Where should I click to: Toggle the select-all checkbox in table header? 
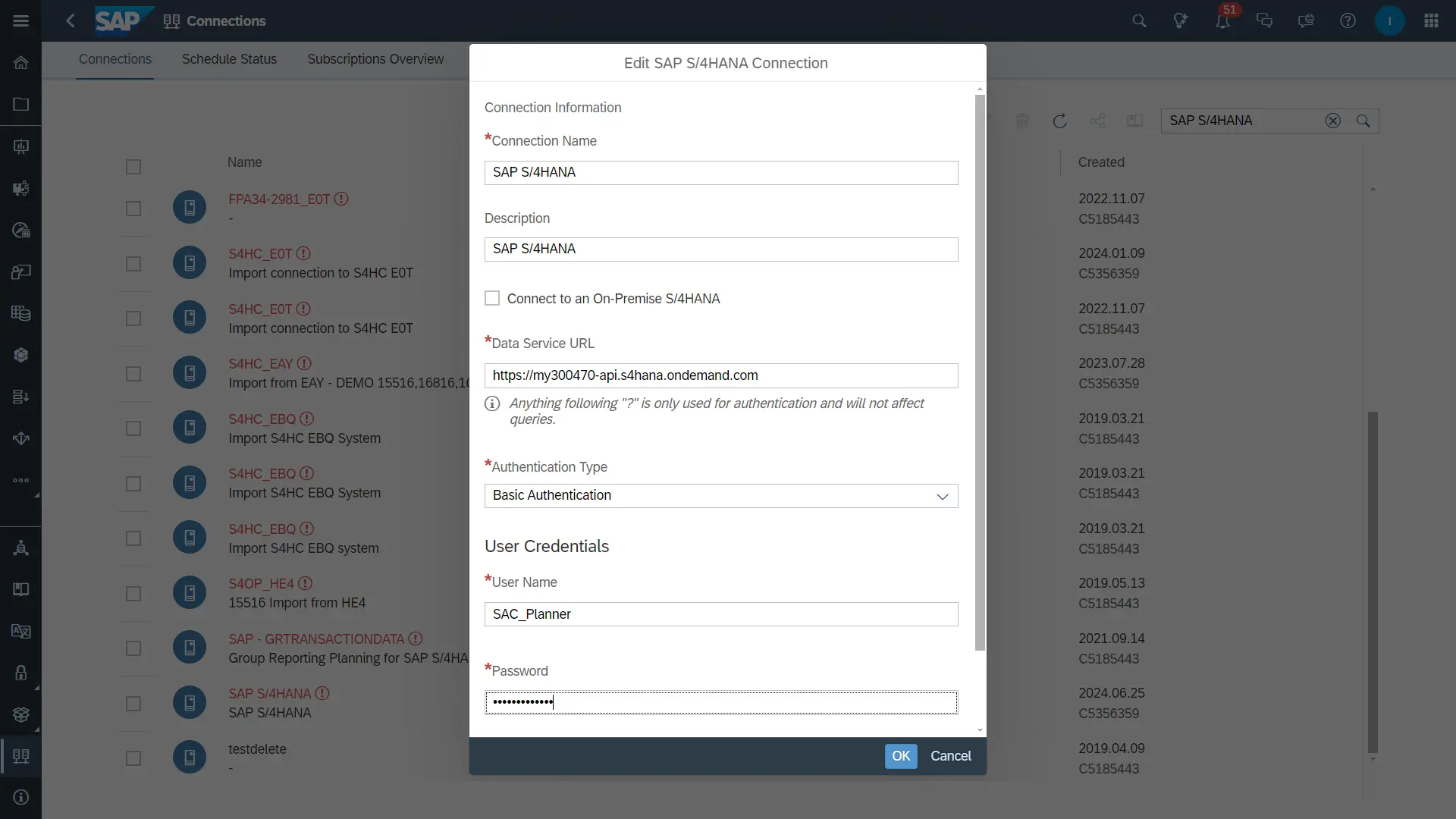133,167
